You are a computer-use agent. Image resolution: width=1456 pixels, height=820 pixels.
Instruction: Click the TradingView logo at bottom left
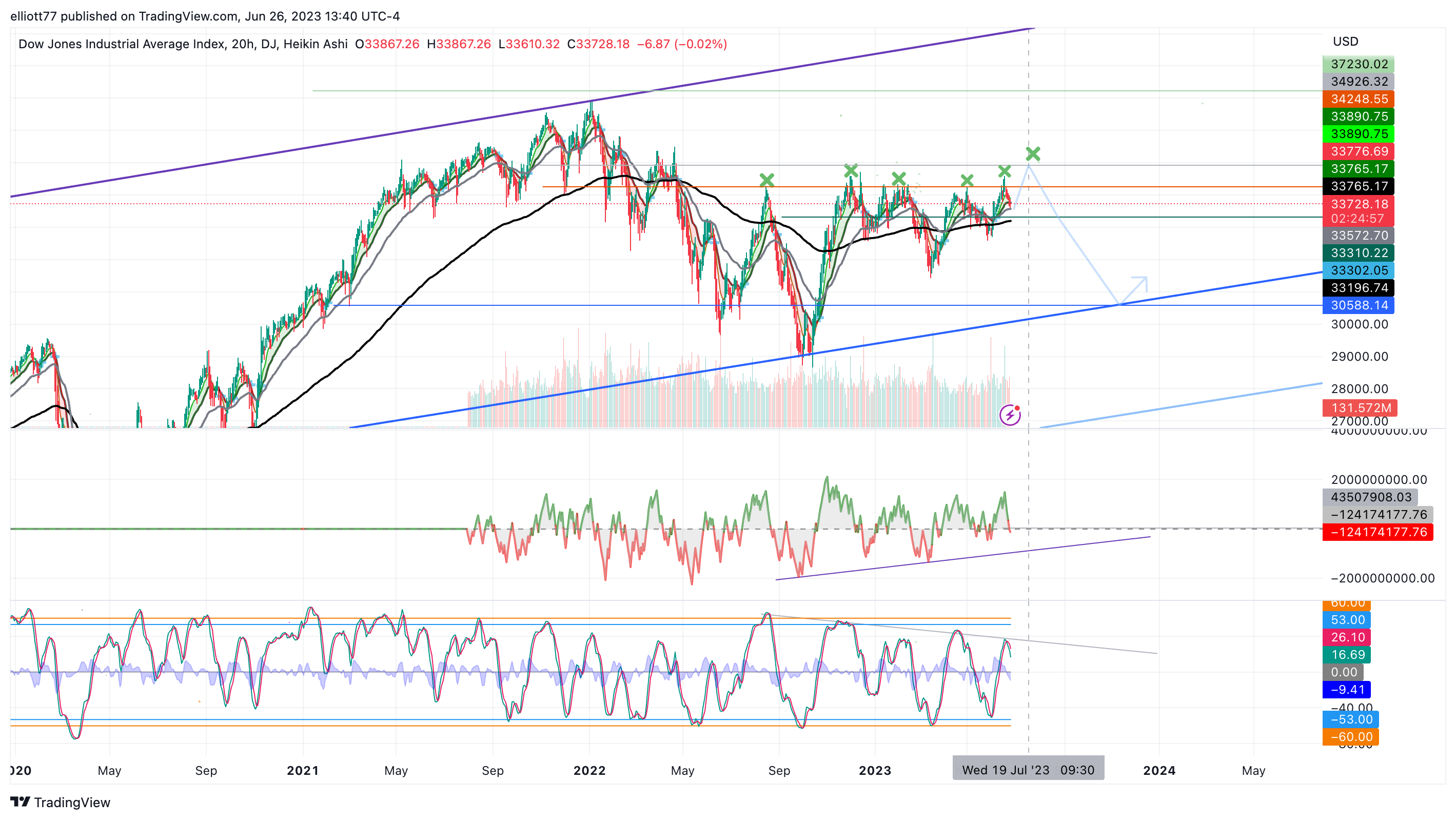click(61, 802)
